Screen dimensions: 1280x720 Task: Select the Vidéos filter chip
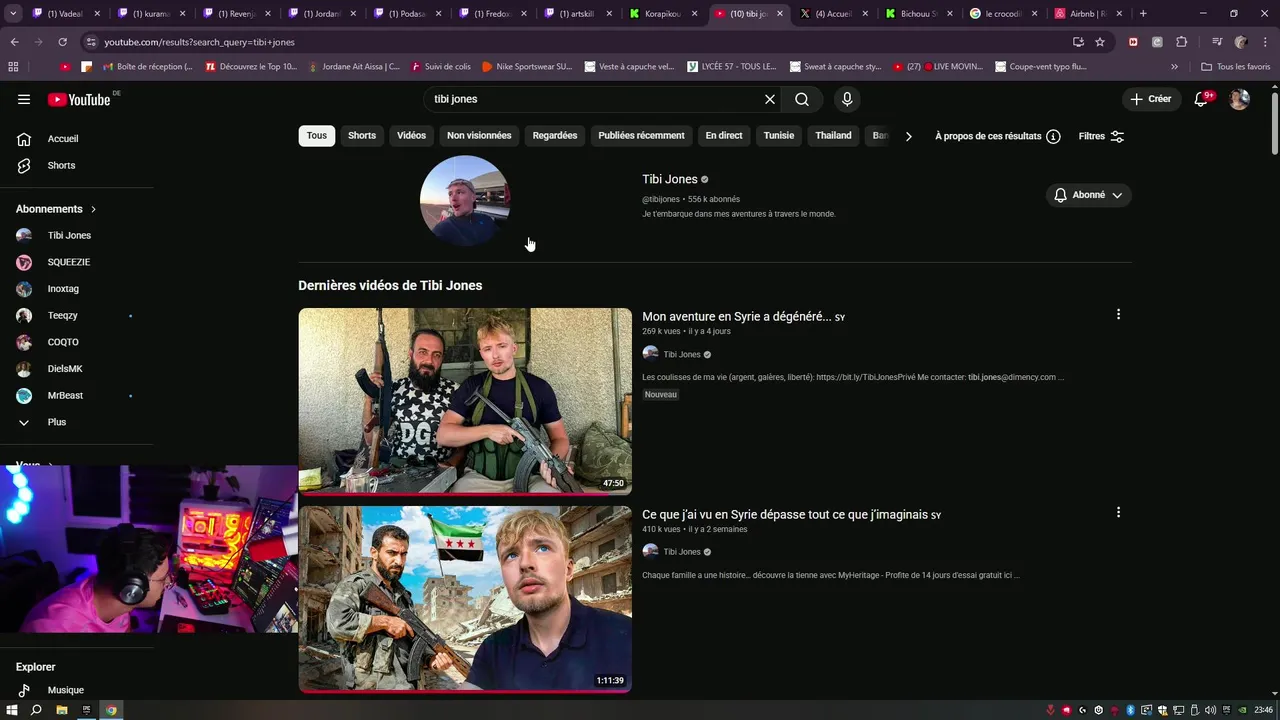tap(411, 136)
